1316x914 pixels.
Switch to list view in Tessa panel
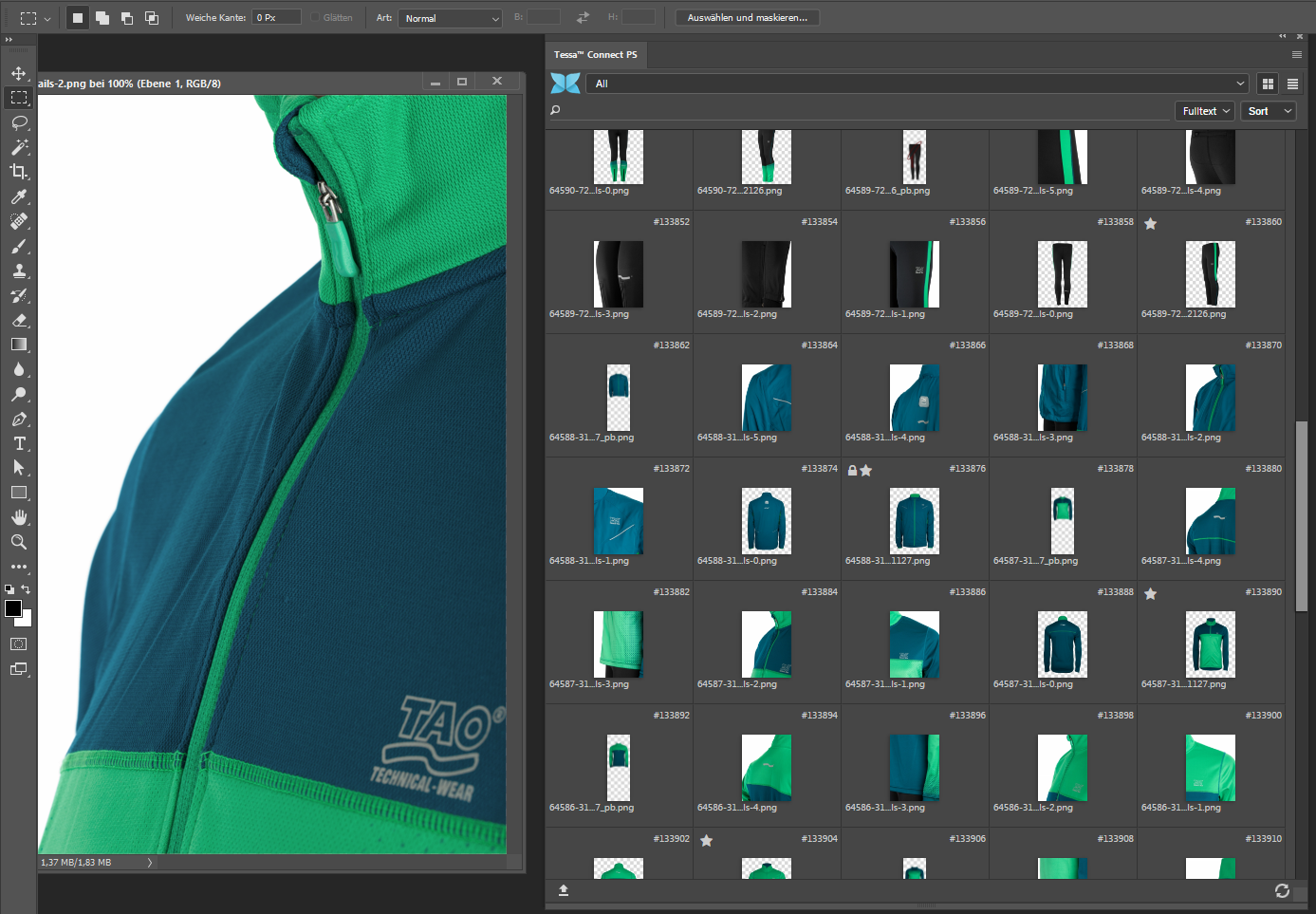coord(1292,84)
